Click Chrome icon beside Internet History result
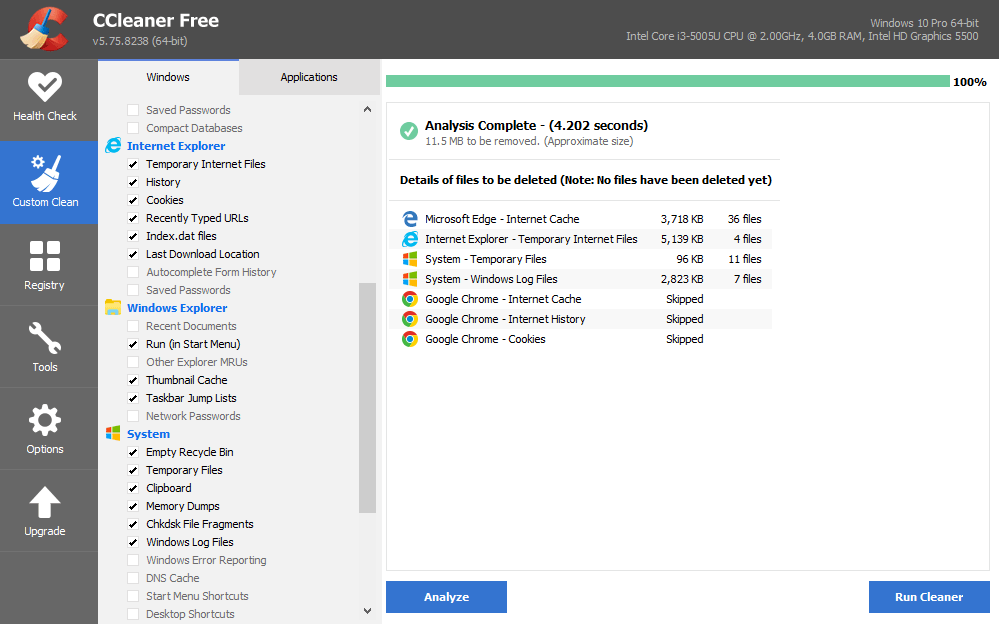The width and height of the screenshot is (999, 624). click(410, 319)
